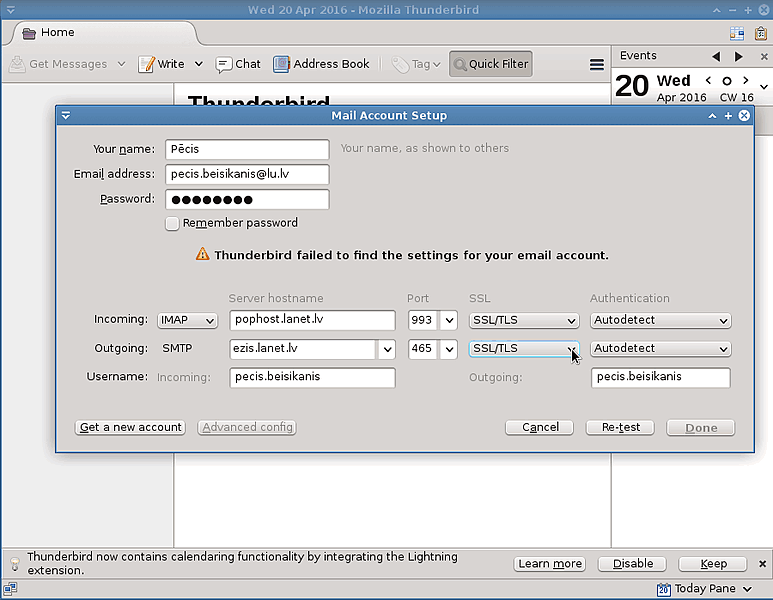Focus the Password field
773x600 pixels.
click(247, 200)
